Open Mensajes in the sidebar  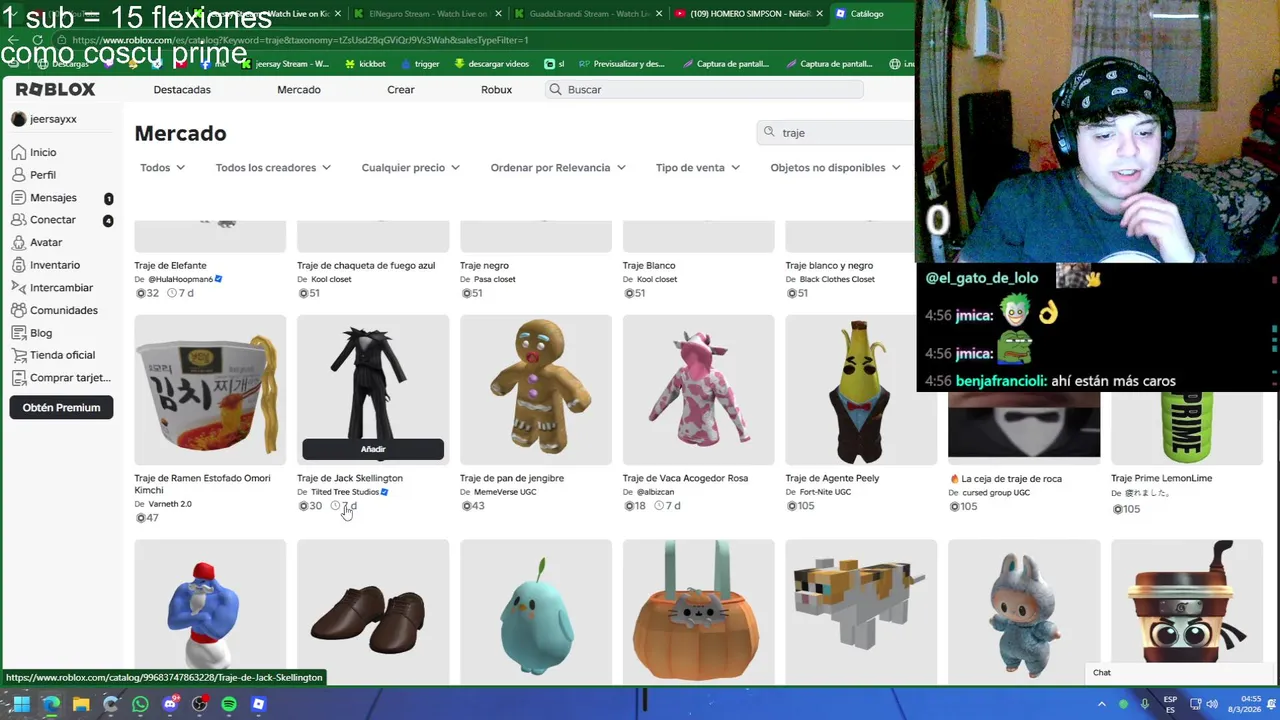[x=53, y=198]
